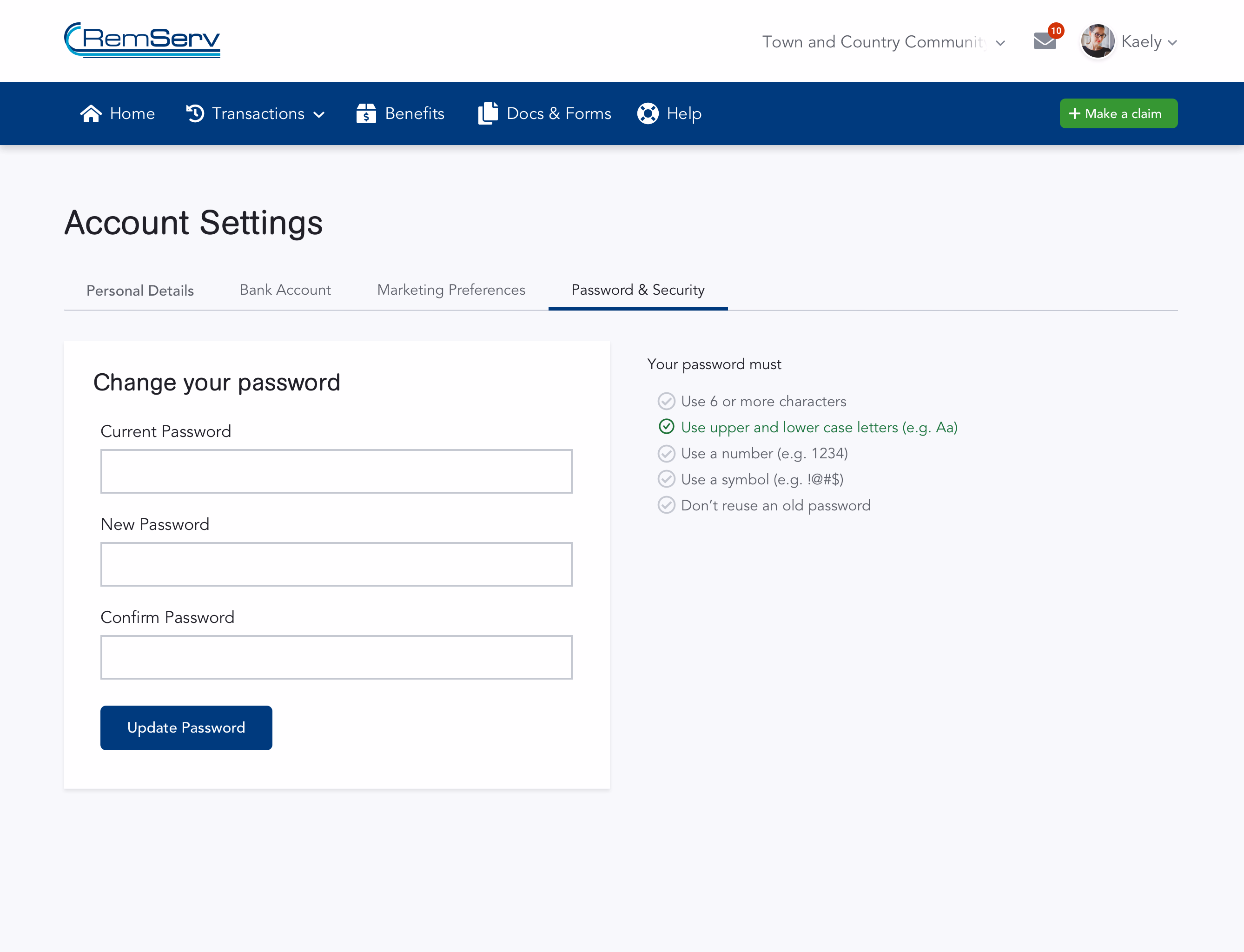Click the Help lifebuoy icon

[x=648, y=113]
